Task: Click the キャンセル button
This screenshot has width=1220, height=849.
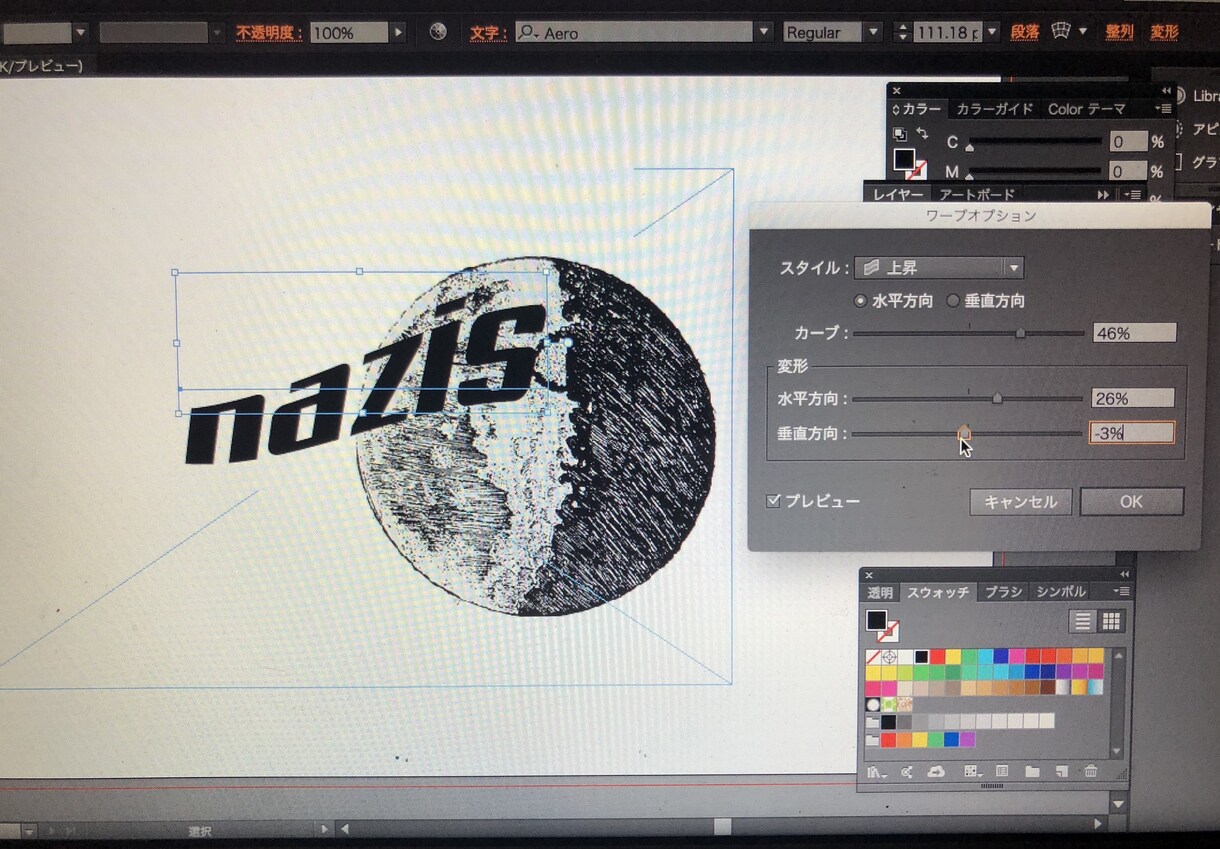Action: pyautogui.click(x=1020, y=502)
